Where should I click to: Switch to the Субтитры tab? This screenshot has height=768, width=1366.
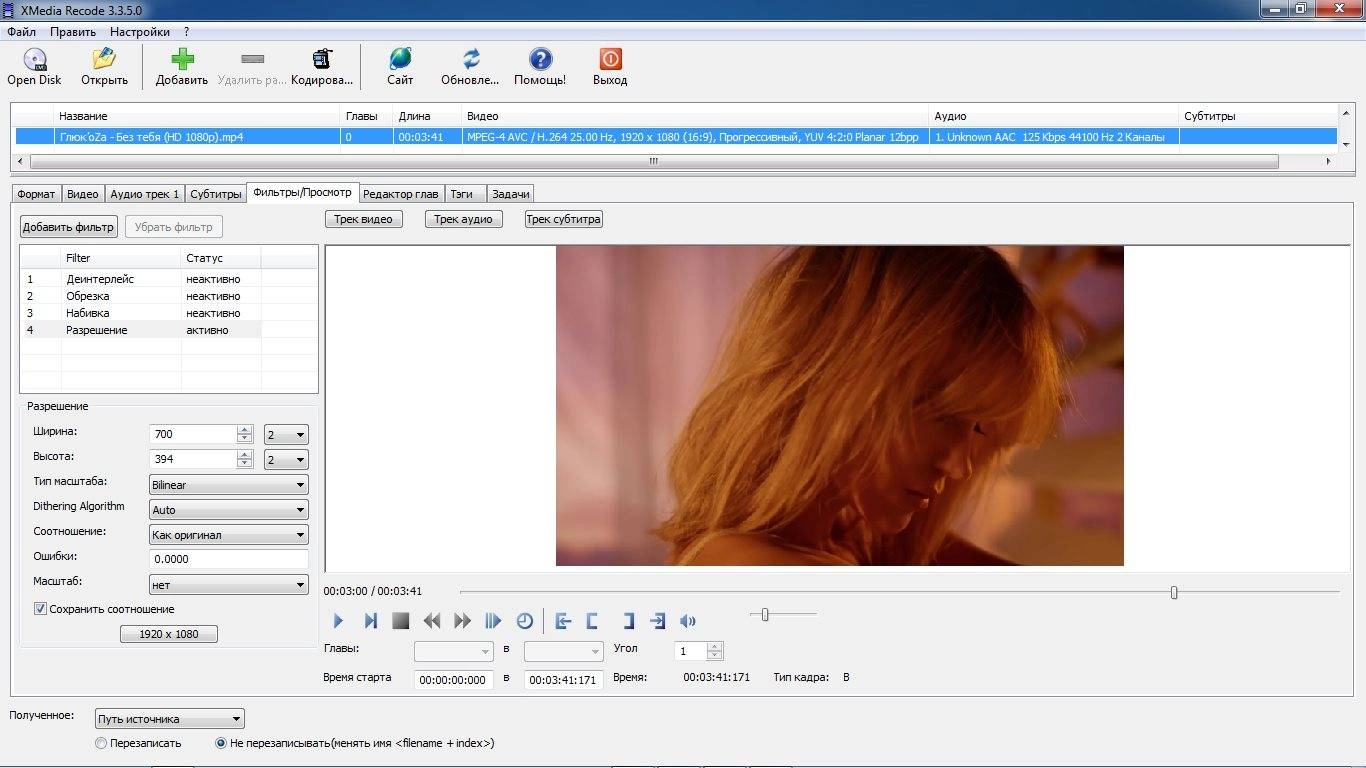(216, 194)
